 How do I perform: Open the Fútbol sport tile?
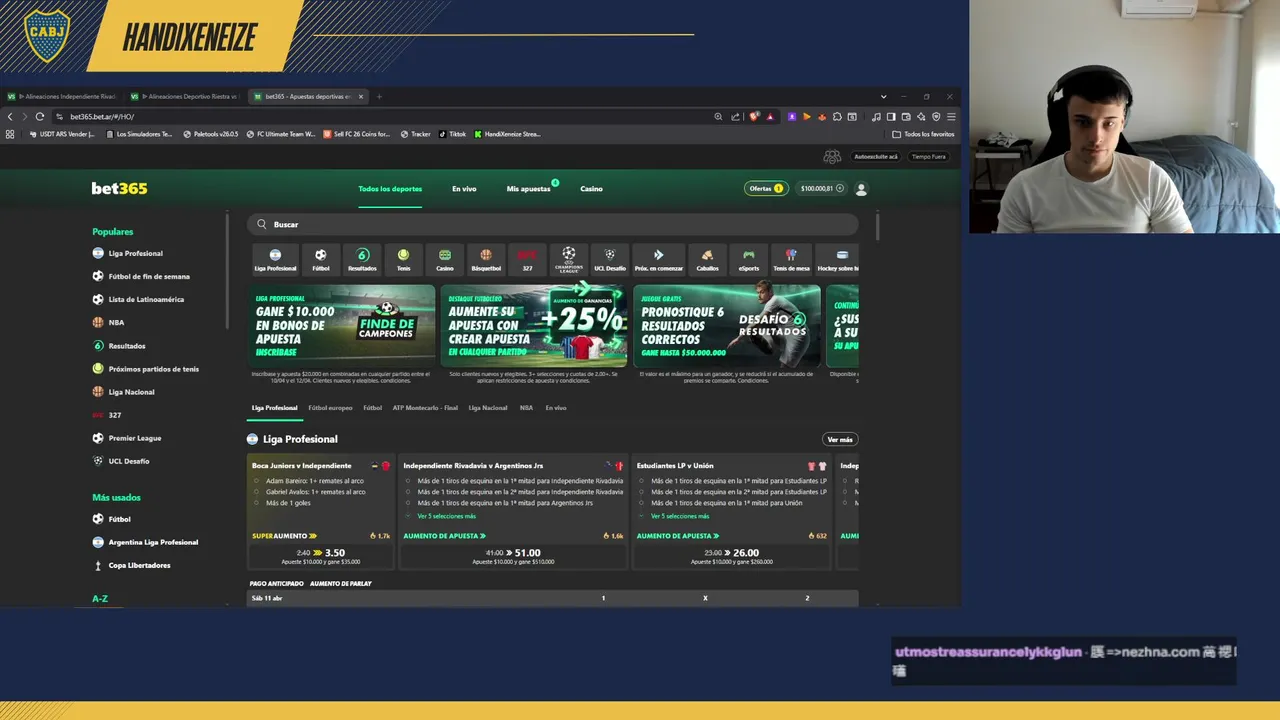[320, 259]
